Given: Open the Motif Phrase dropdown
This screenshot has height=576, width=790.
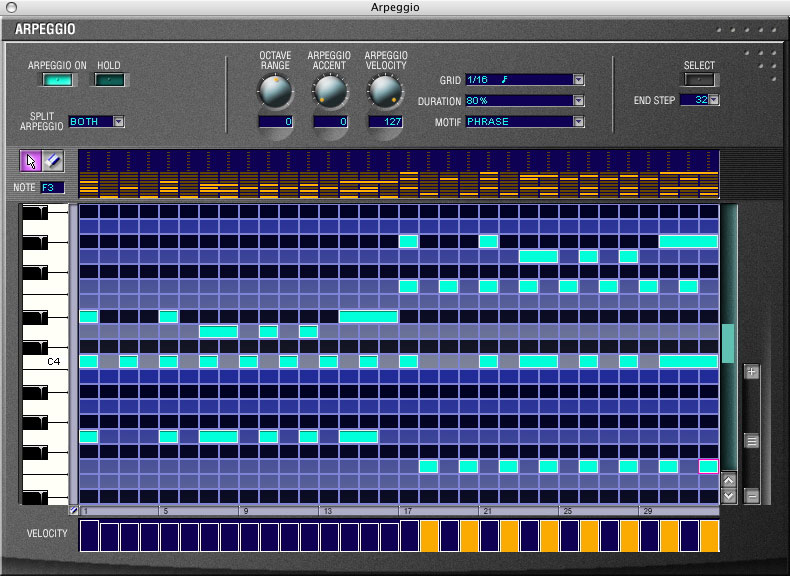Looking at the screenshot, I should coord(578,122).
